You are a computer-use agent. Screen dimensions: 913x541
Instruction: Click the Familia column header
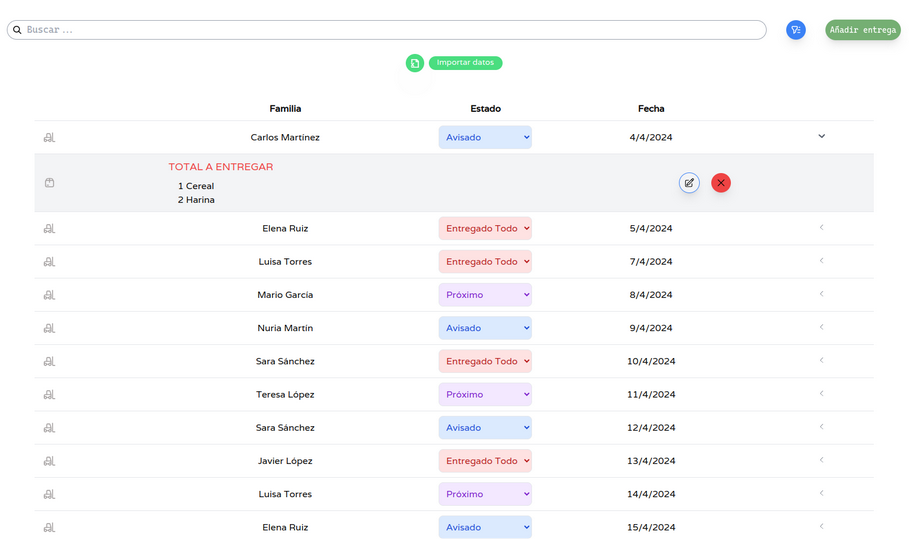tap(285, 109)
